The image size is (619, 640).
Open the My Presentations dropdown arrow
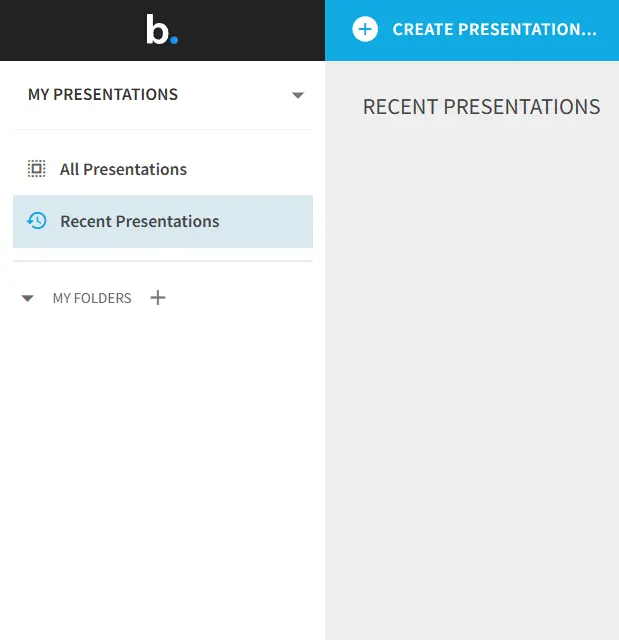[x=298, y=95]
